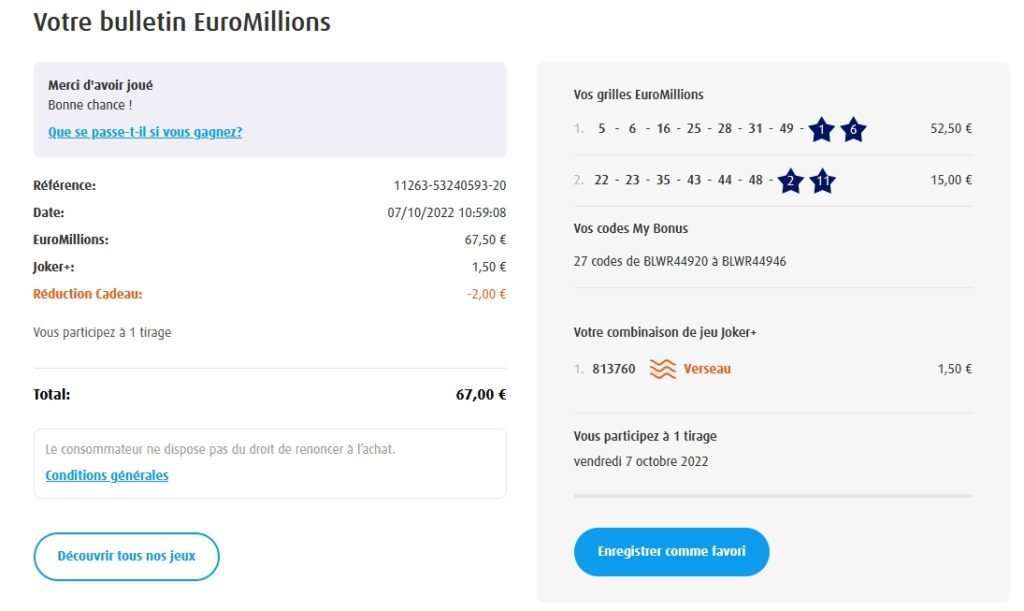Click the Verseau zodiac wave icon
Screen dimensions: 1024x611
[662, 369]
